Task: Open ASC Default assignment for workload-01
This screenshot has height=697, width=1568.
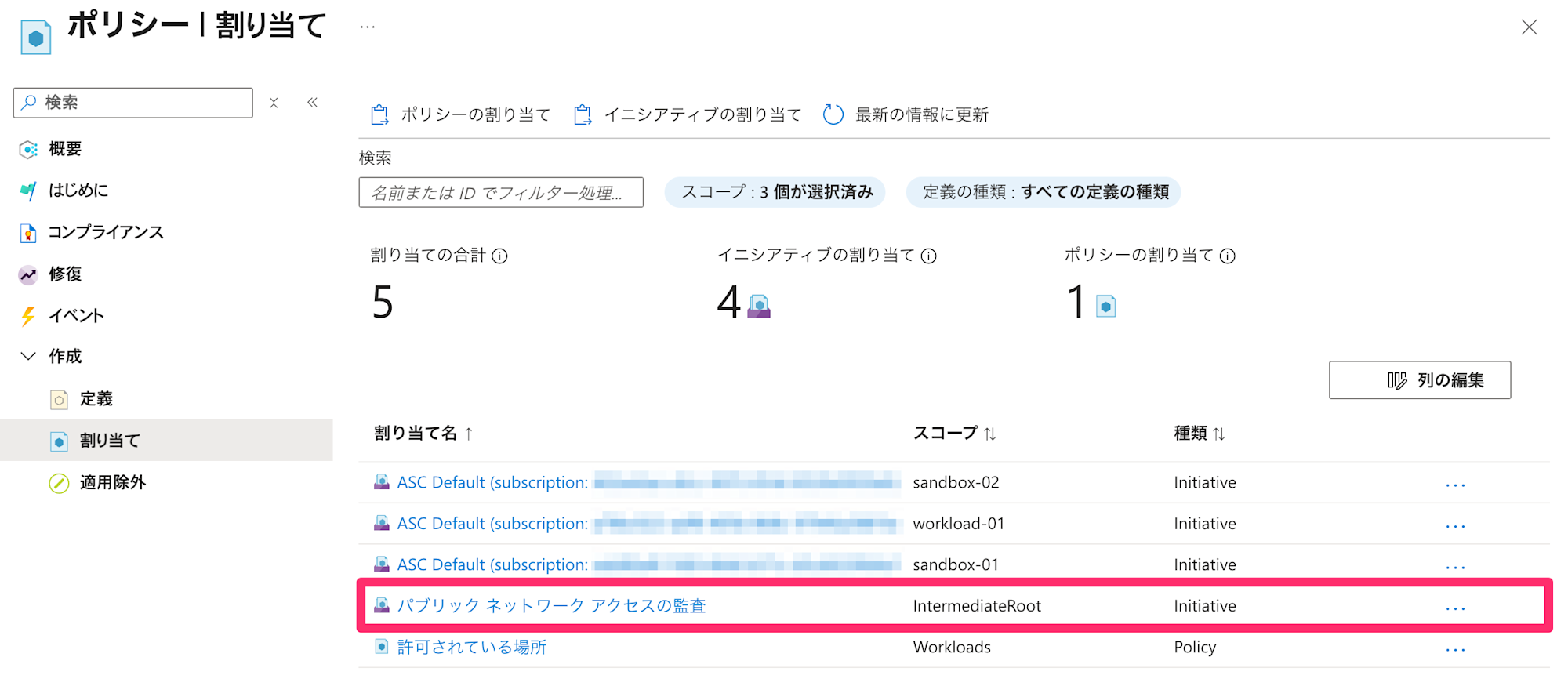Action: [x=492, y=524]
